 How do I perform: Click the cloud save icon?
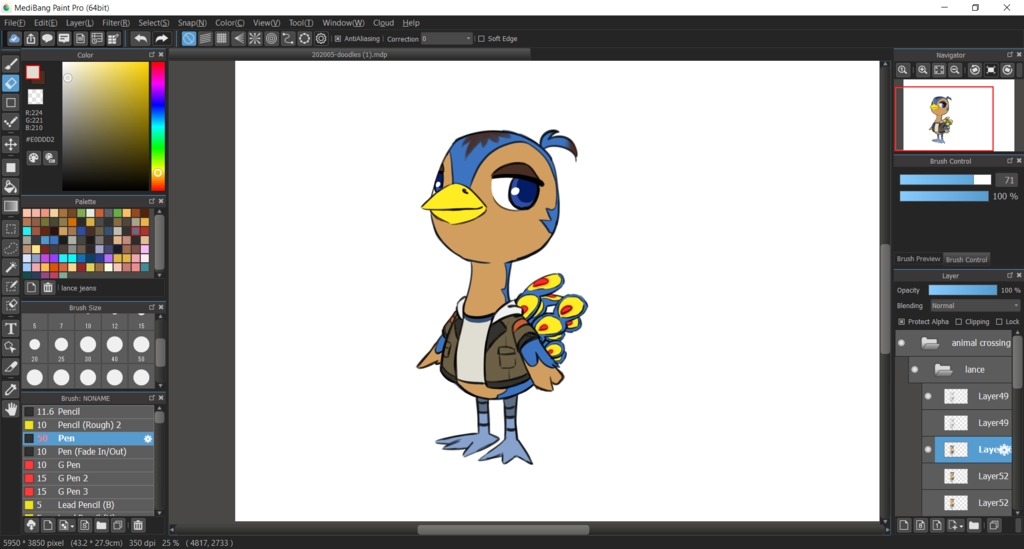[14, 39]
